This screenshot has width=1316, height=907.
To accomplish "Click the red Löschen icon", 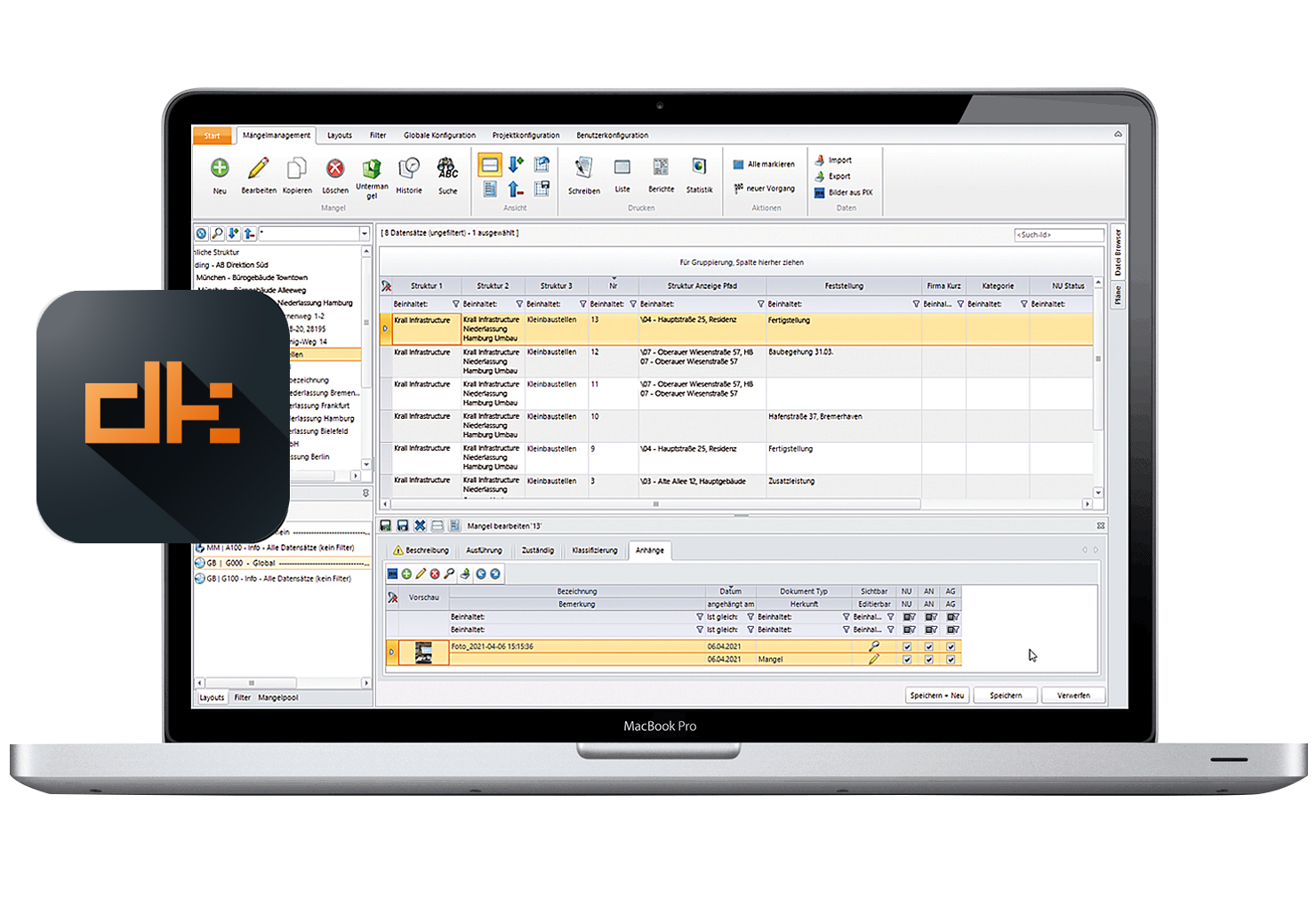I will point(335,168).
